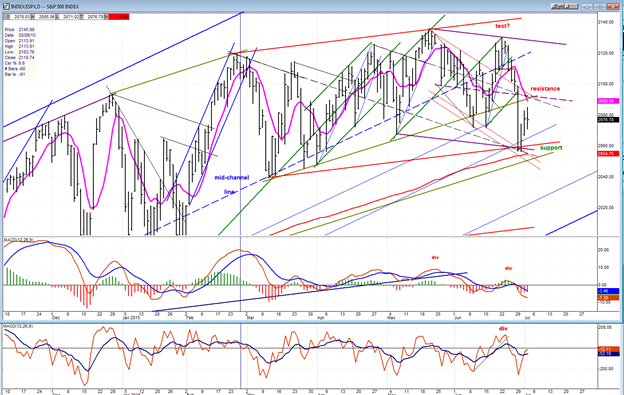Click the 200.00 axis label in the bottom panel
Image resolution: width=624 pixels, height=395 pixels.
click(604, 327)
